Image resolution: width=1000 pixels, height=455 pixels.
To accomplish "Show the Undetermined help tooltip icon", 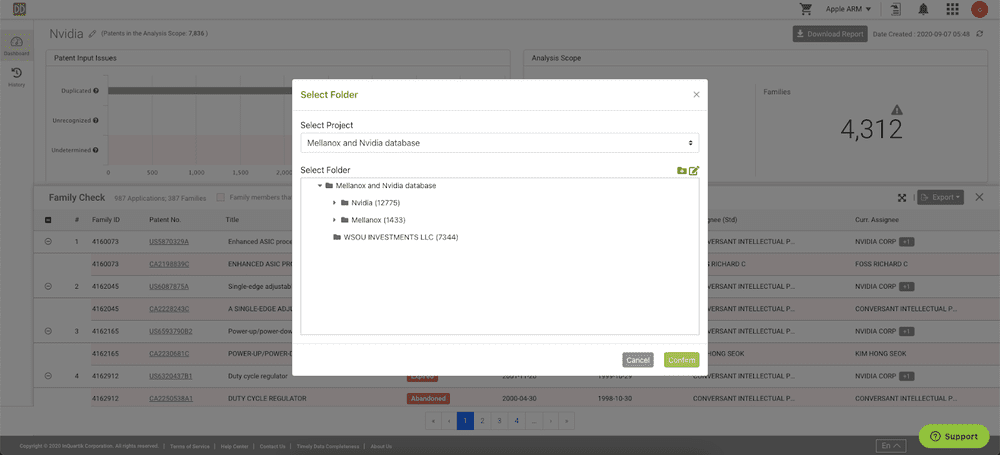I will pyautogui.click(x=96, y=150).
